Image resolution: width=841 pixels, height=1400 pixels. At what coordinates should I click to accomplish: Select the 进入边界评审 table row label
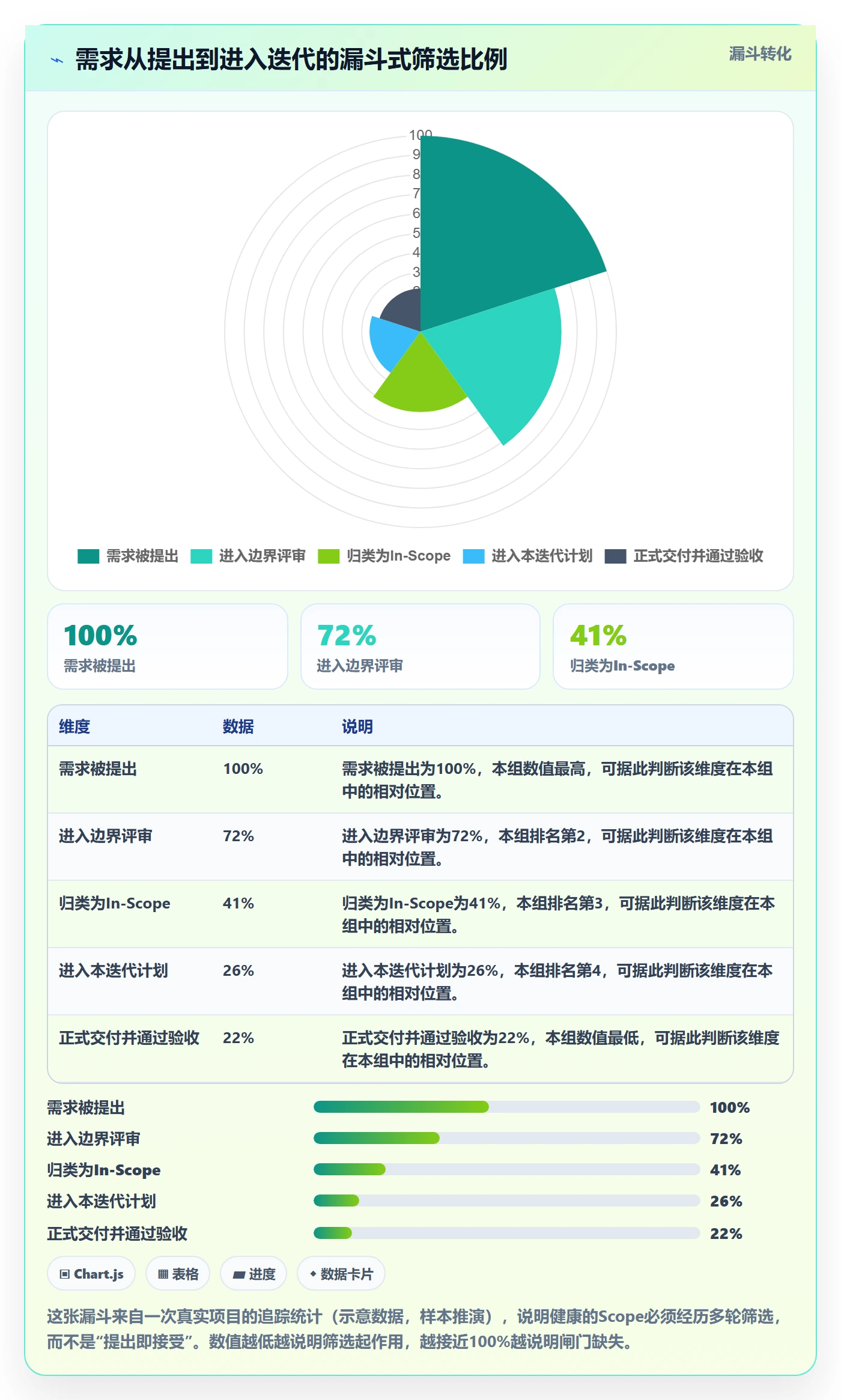click(106, 836)
